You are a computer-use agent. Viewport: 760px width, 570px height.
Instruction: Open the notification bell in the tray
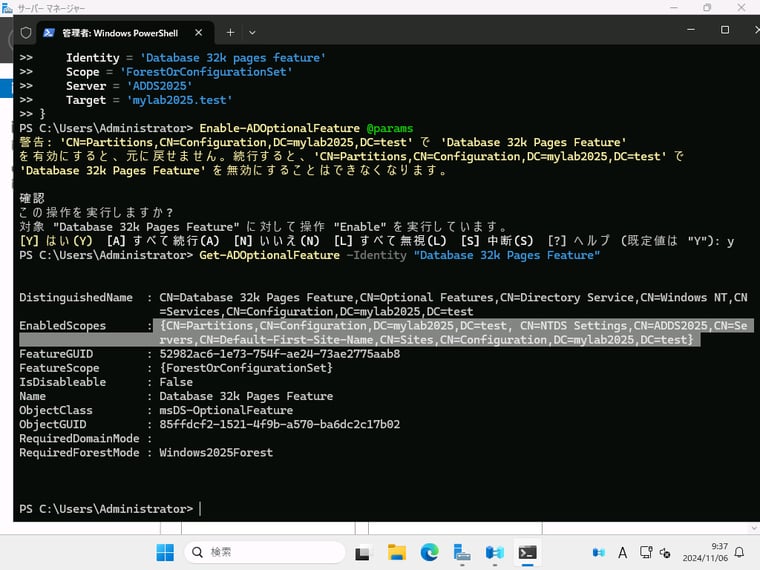coord(739,552)
